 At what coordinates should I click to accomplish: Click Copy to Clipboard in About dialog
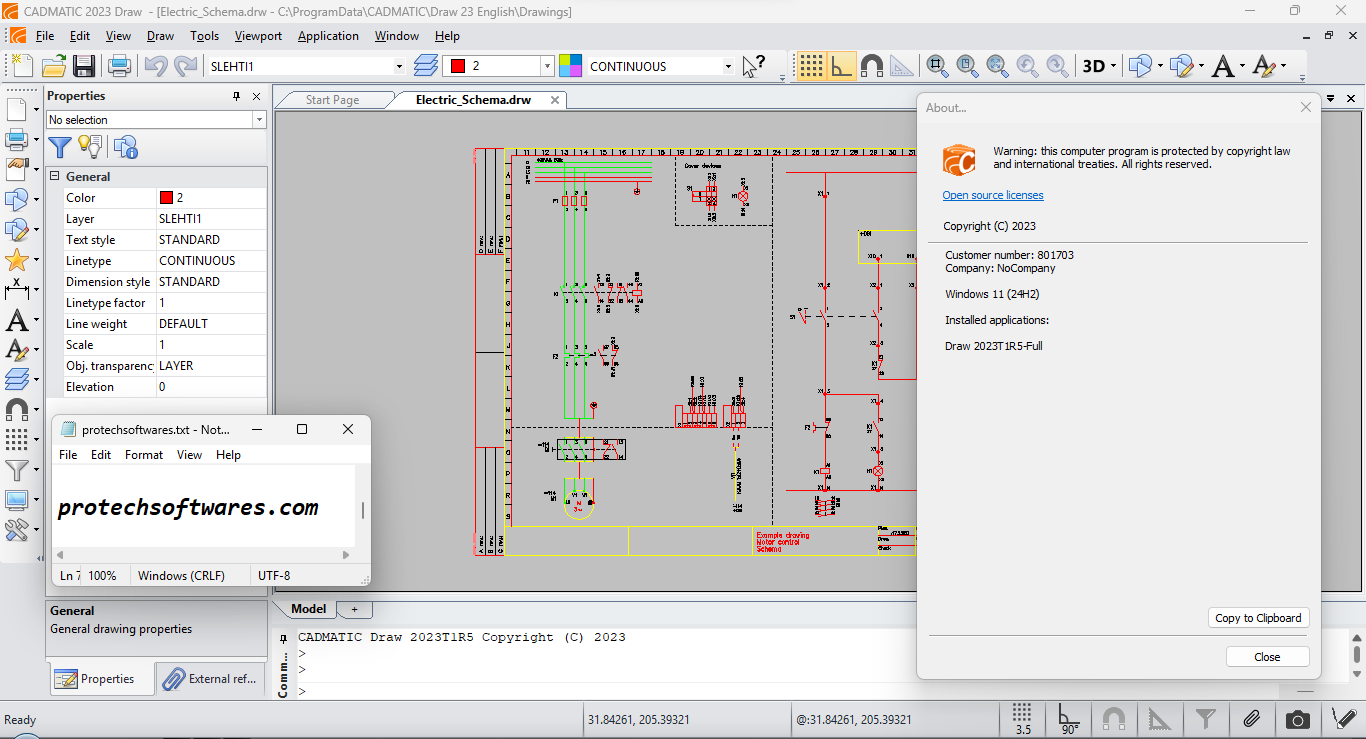point(1258,617)
